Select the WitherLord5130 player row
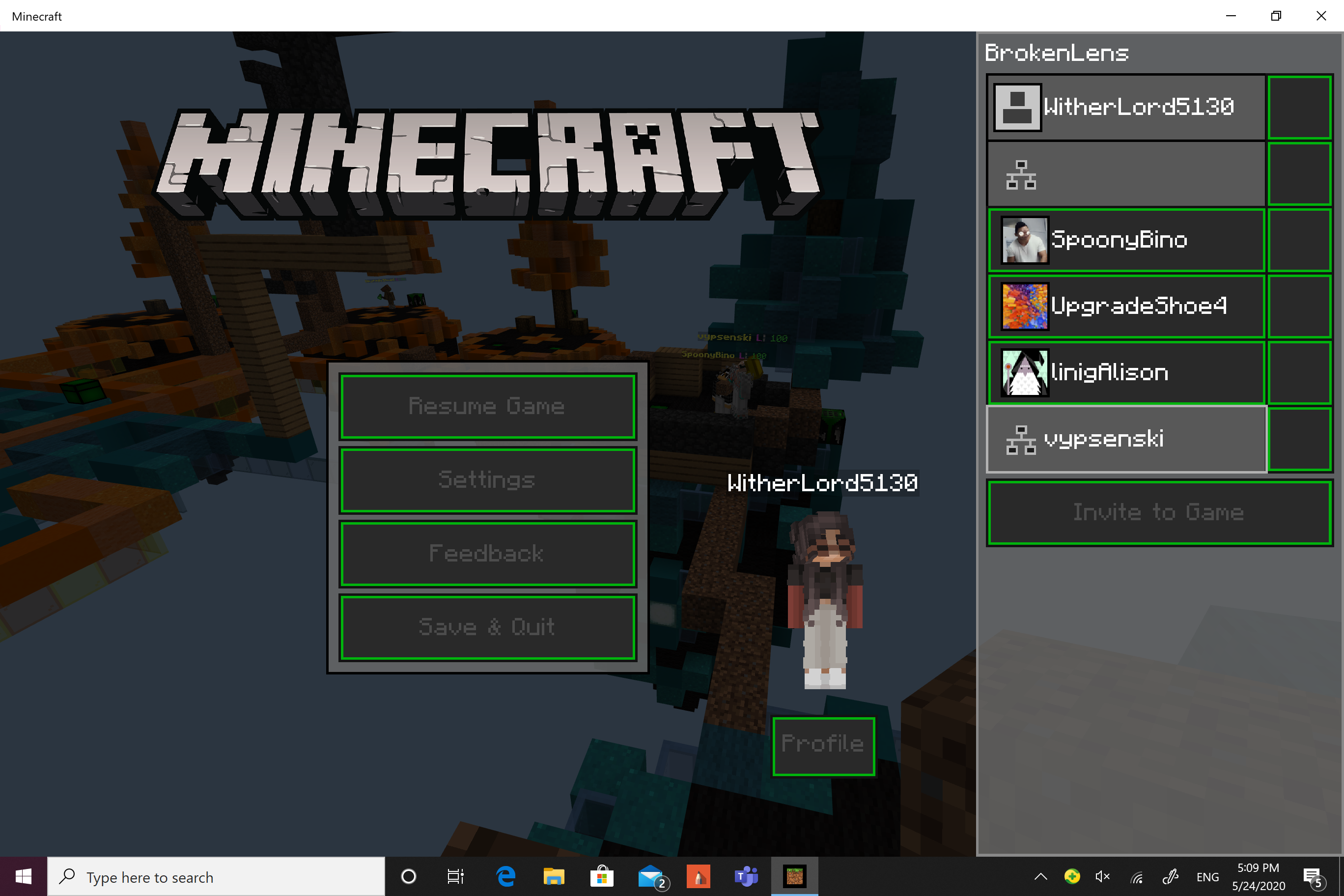The width and height of the screenshot is (1344, 896). pos(1126,108)
